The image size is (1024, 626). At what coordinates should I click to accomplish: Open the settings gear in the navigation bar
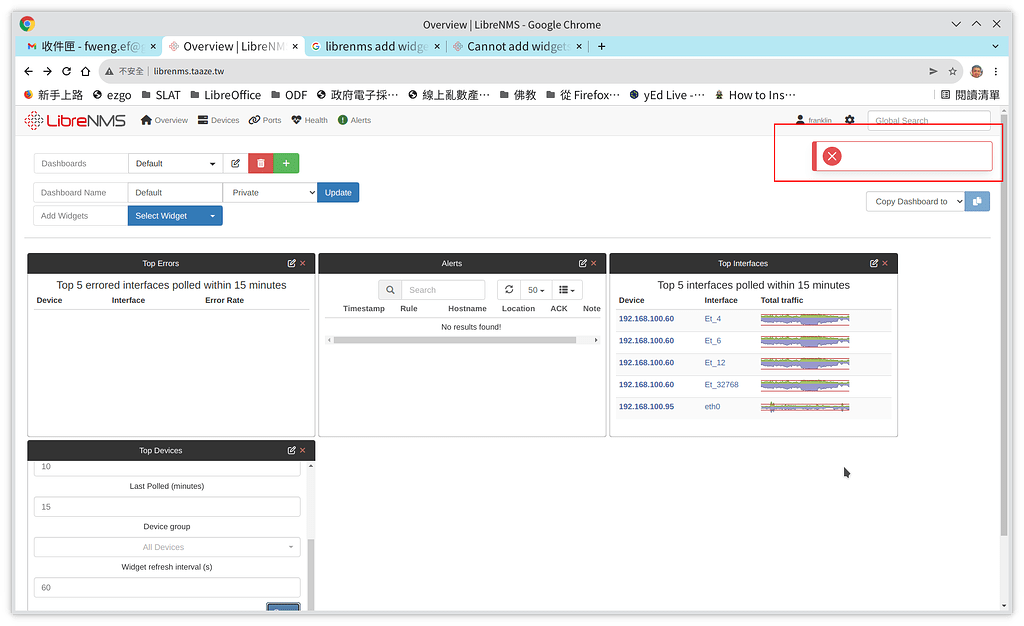pyautogui.click(x=849, y=119)
